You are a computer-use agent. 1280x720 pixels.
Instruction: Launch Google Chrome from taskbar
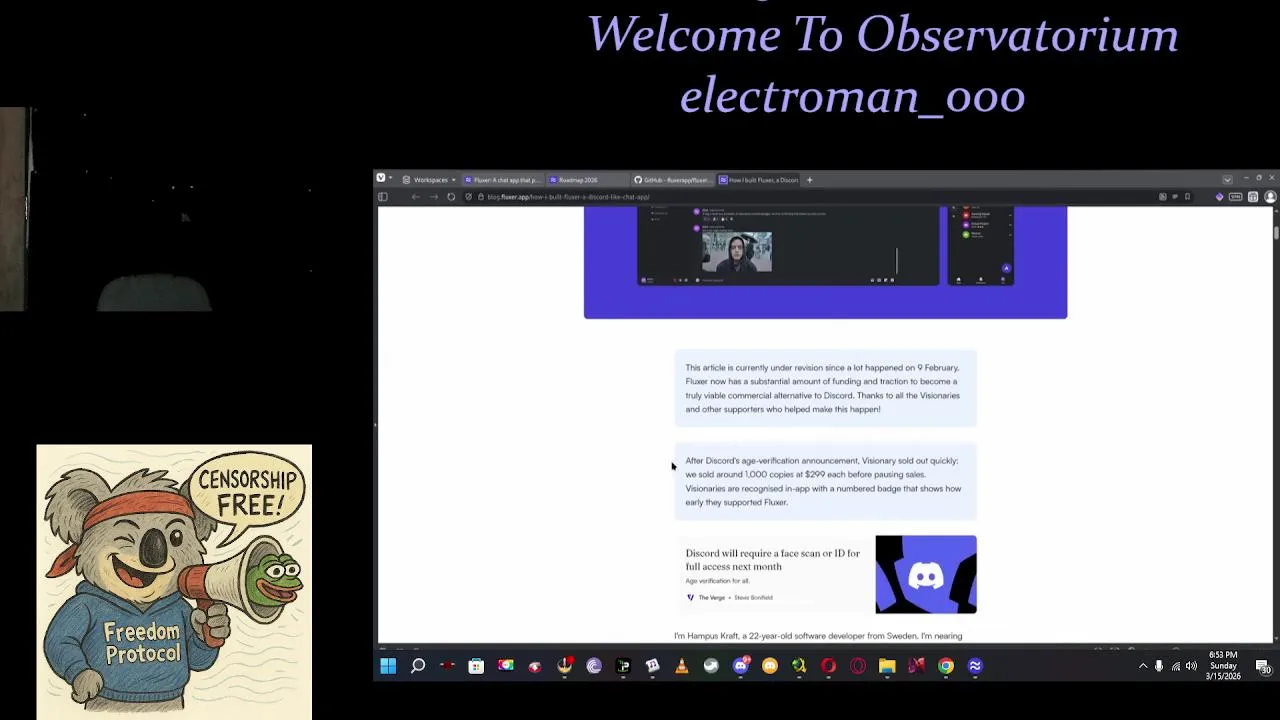[x=946, y=666]
